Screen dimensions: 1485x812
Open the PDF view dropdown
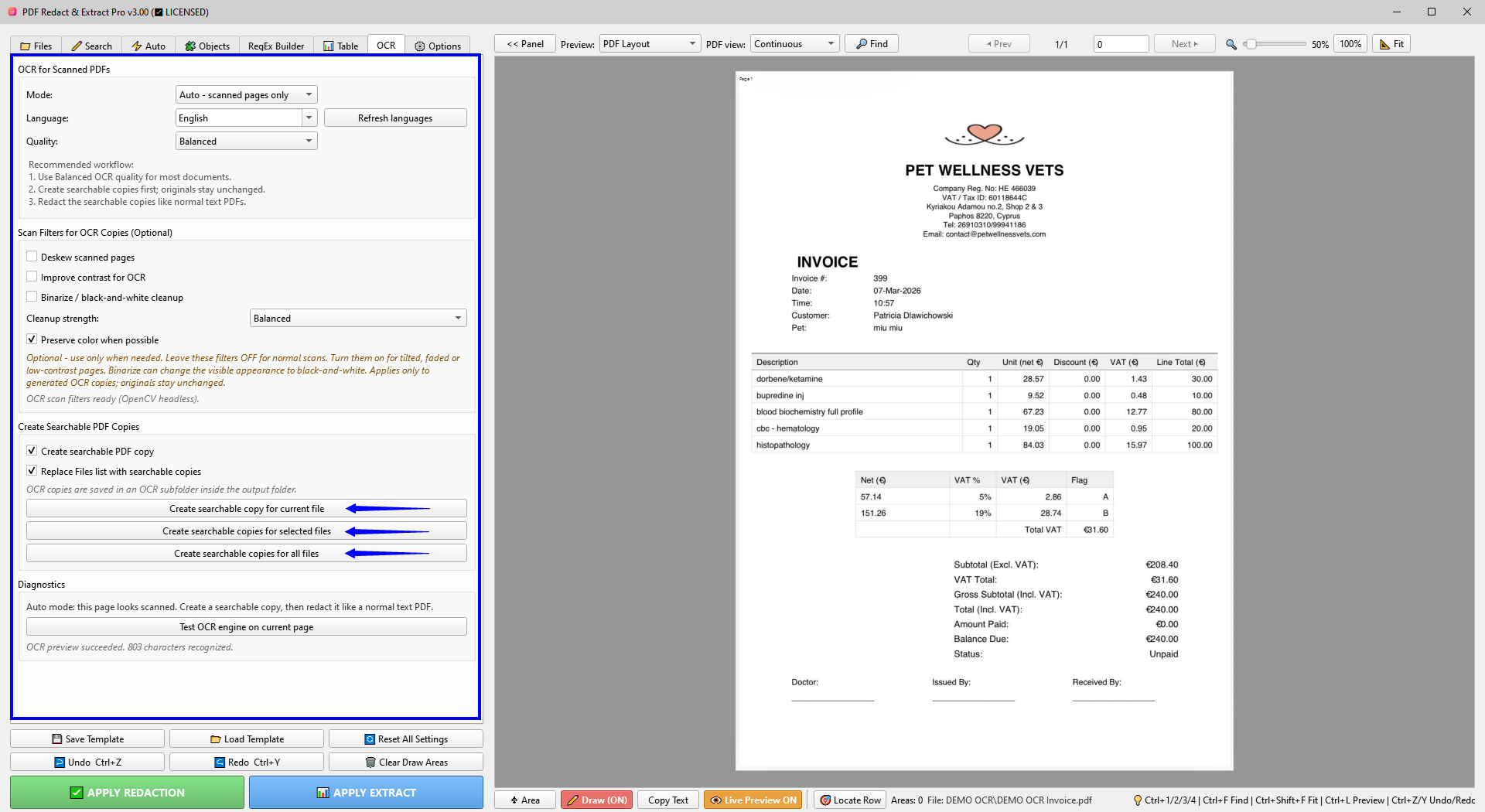pyautogui.click(x=795, y=44)
